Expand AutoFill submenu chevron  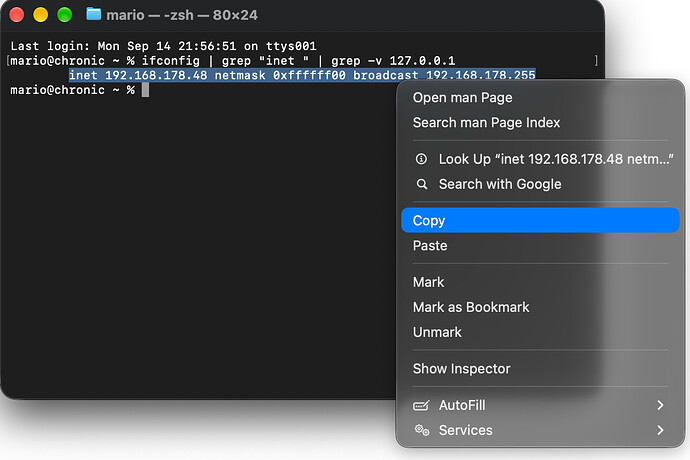[660, 405]
